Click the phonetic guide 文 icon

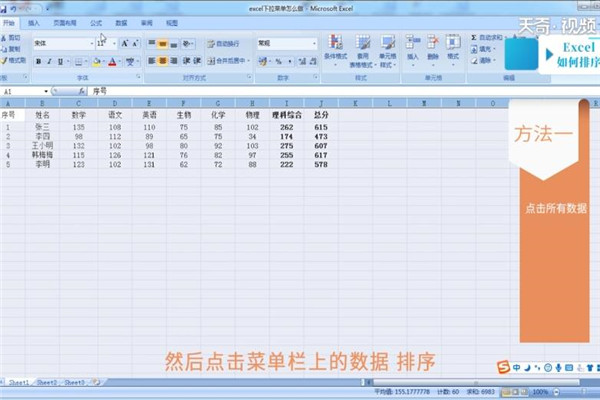(130, 61)
